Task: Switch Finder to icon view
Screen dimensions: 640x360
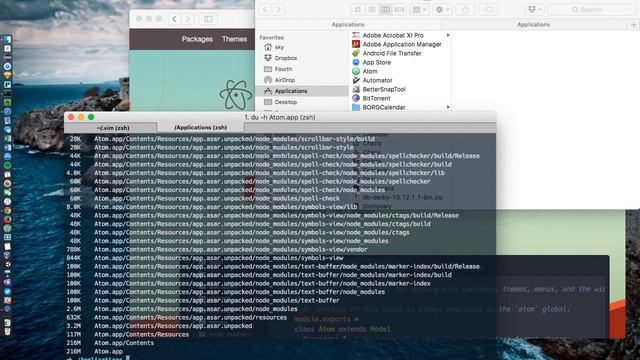Action: 358,9
